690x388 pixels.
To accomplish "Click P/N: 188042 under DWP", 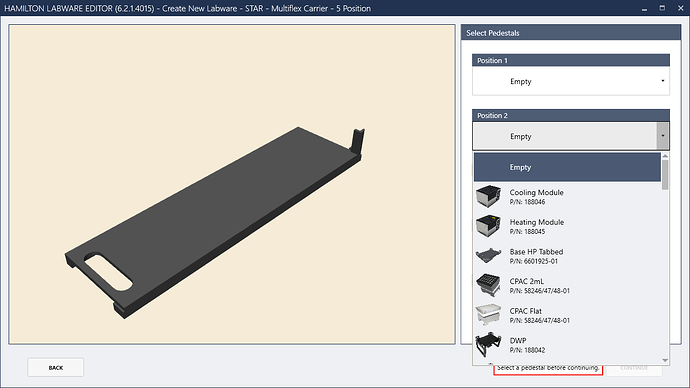I will coord(527,350).
